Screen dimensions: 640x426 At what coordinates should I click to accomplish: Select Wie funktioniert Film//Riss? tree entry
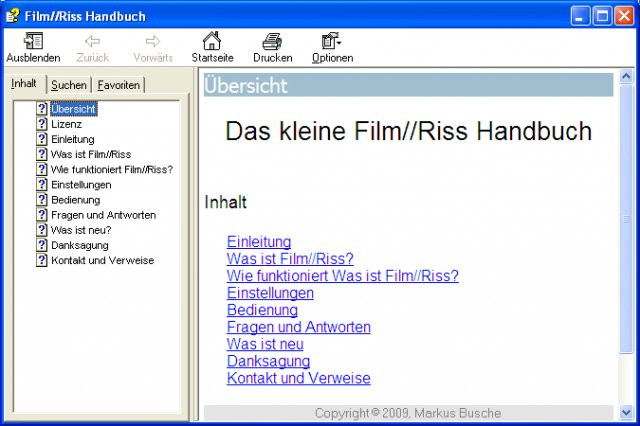[112, 169]
